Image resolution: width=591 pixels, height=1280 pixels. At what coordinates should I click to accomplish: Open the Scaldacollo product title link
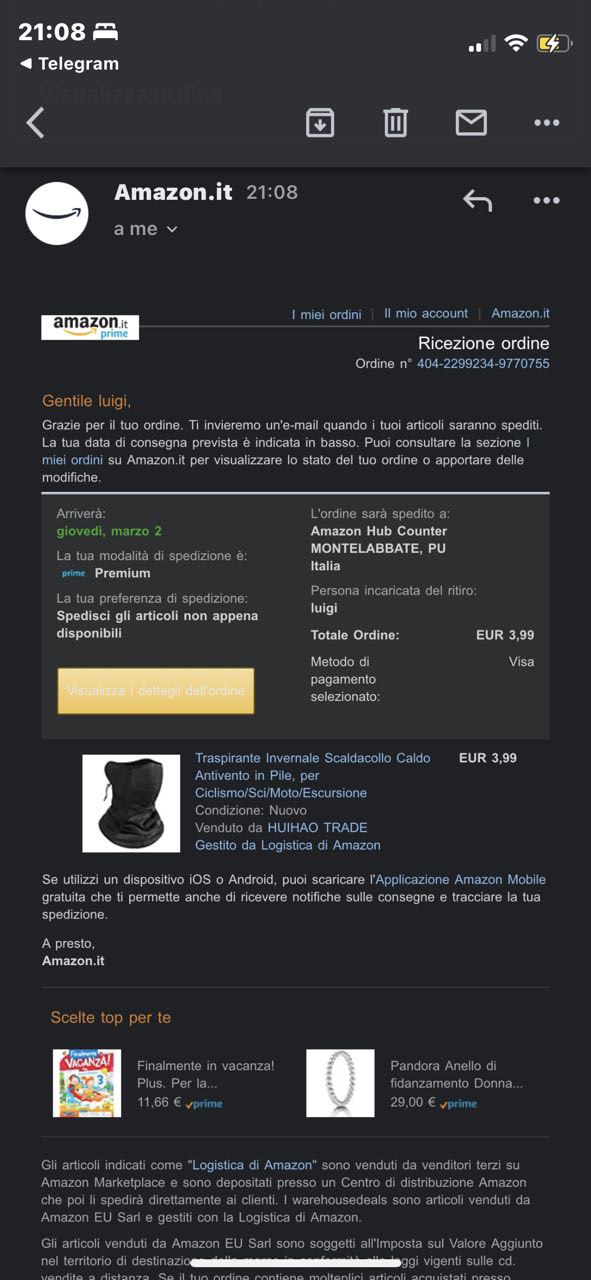click(x=313, y=775)
